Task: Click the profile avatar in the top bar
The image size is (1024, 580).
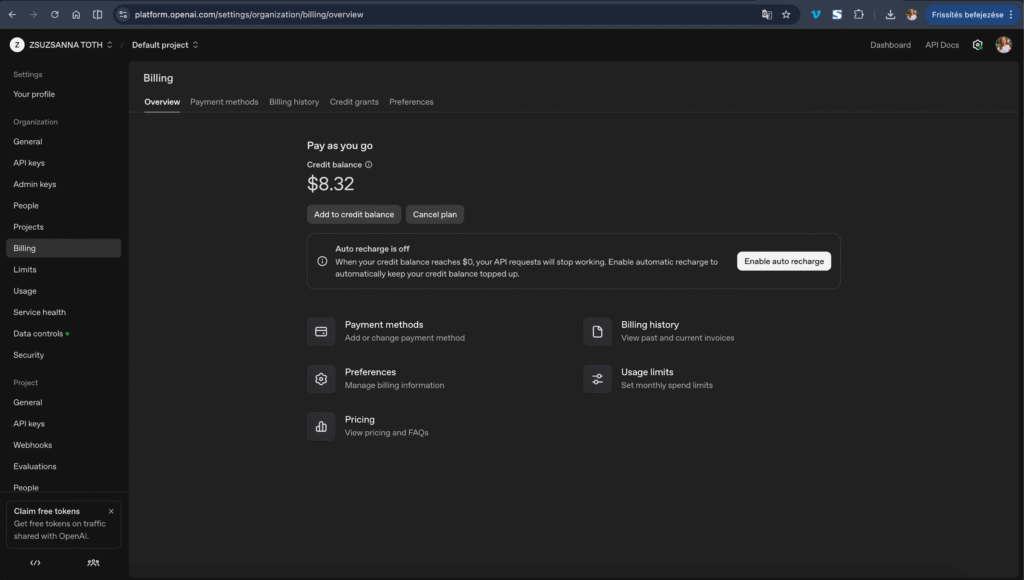Action: click(x=1003, y=44)
